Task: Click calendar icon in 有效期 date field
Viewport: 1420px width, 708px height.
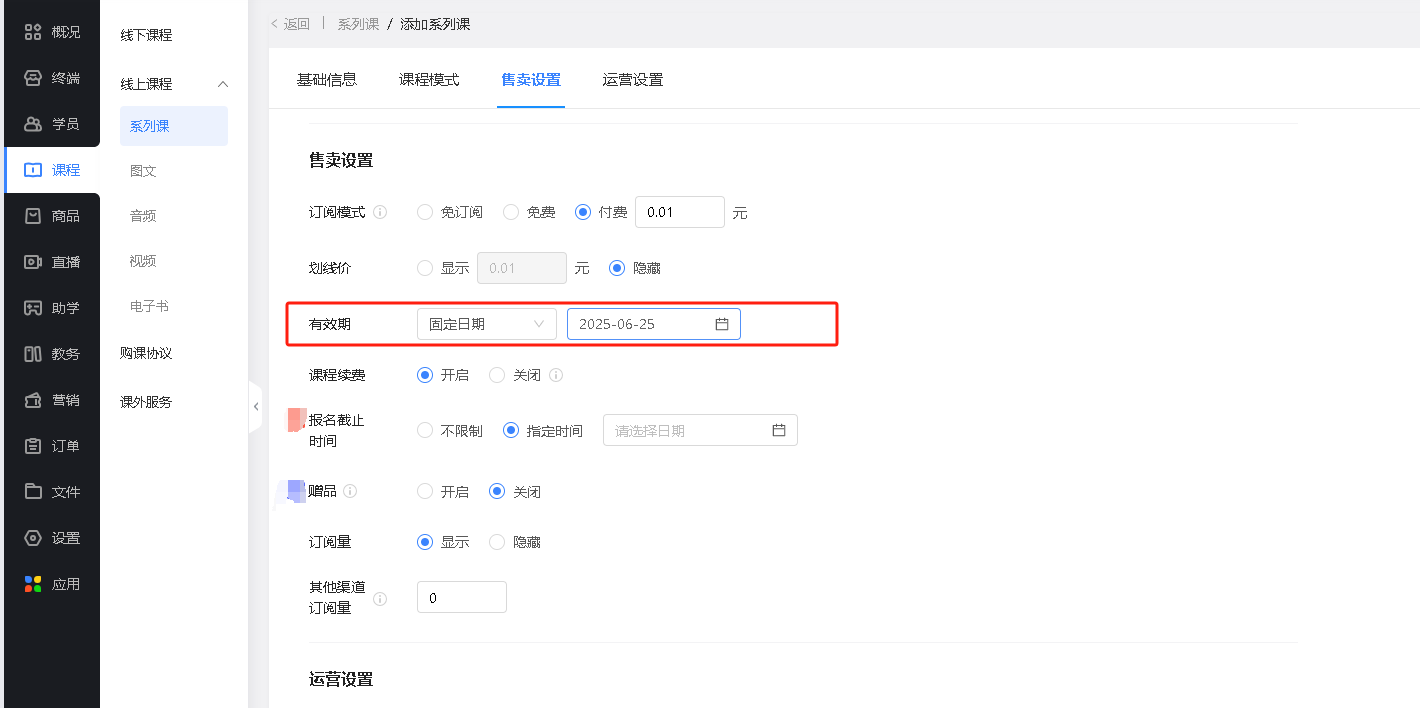Action: coord(722,324)
